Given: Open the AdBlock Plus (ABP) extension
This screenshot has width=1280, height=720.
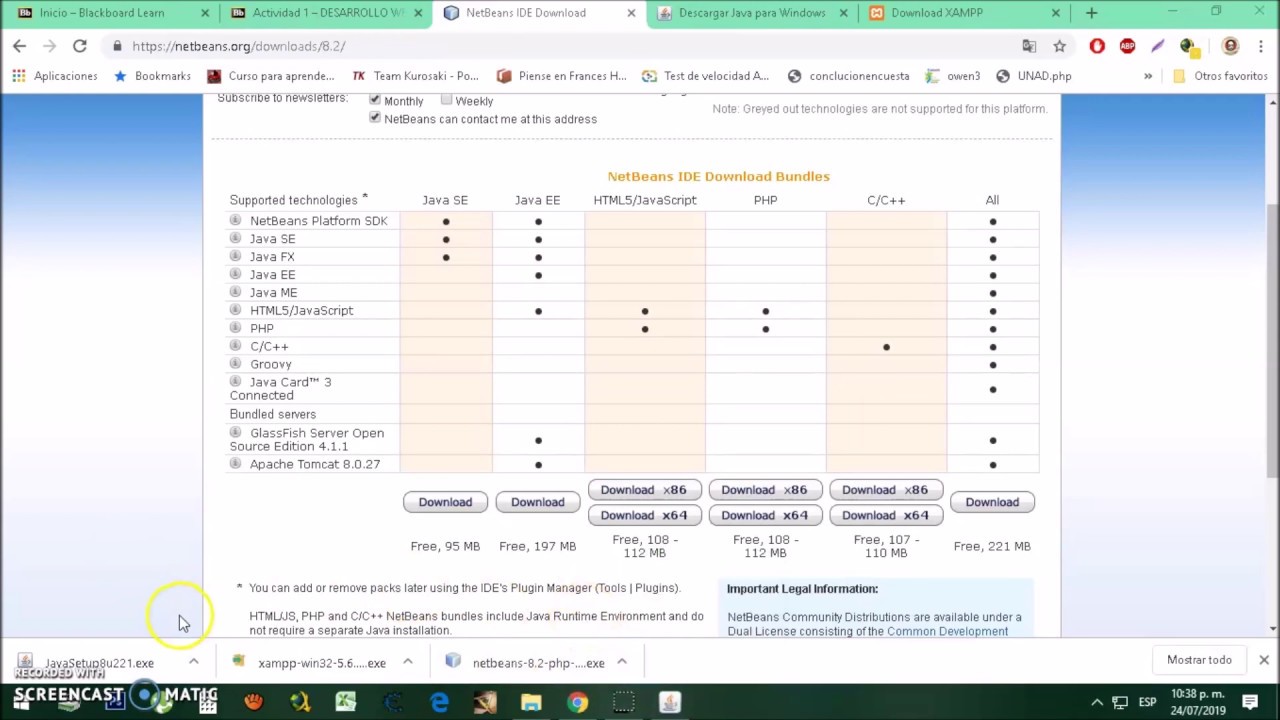Looking at the screenshot, I should (x=1127, y=46).
